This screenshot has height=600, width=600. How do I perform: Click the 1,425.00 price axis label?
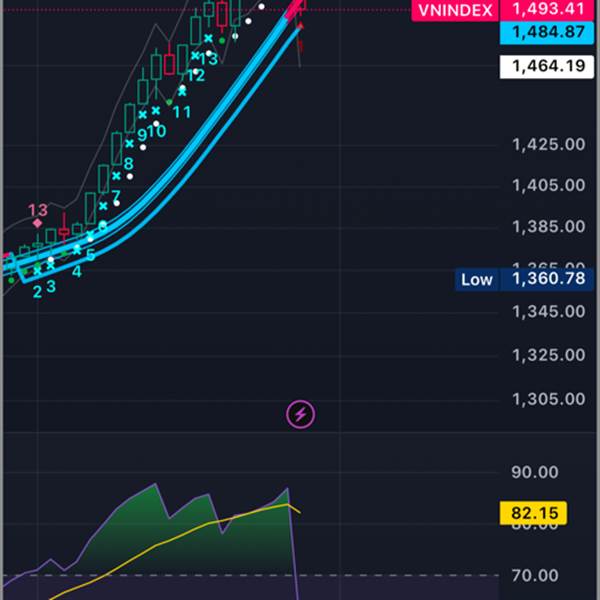548,145
